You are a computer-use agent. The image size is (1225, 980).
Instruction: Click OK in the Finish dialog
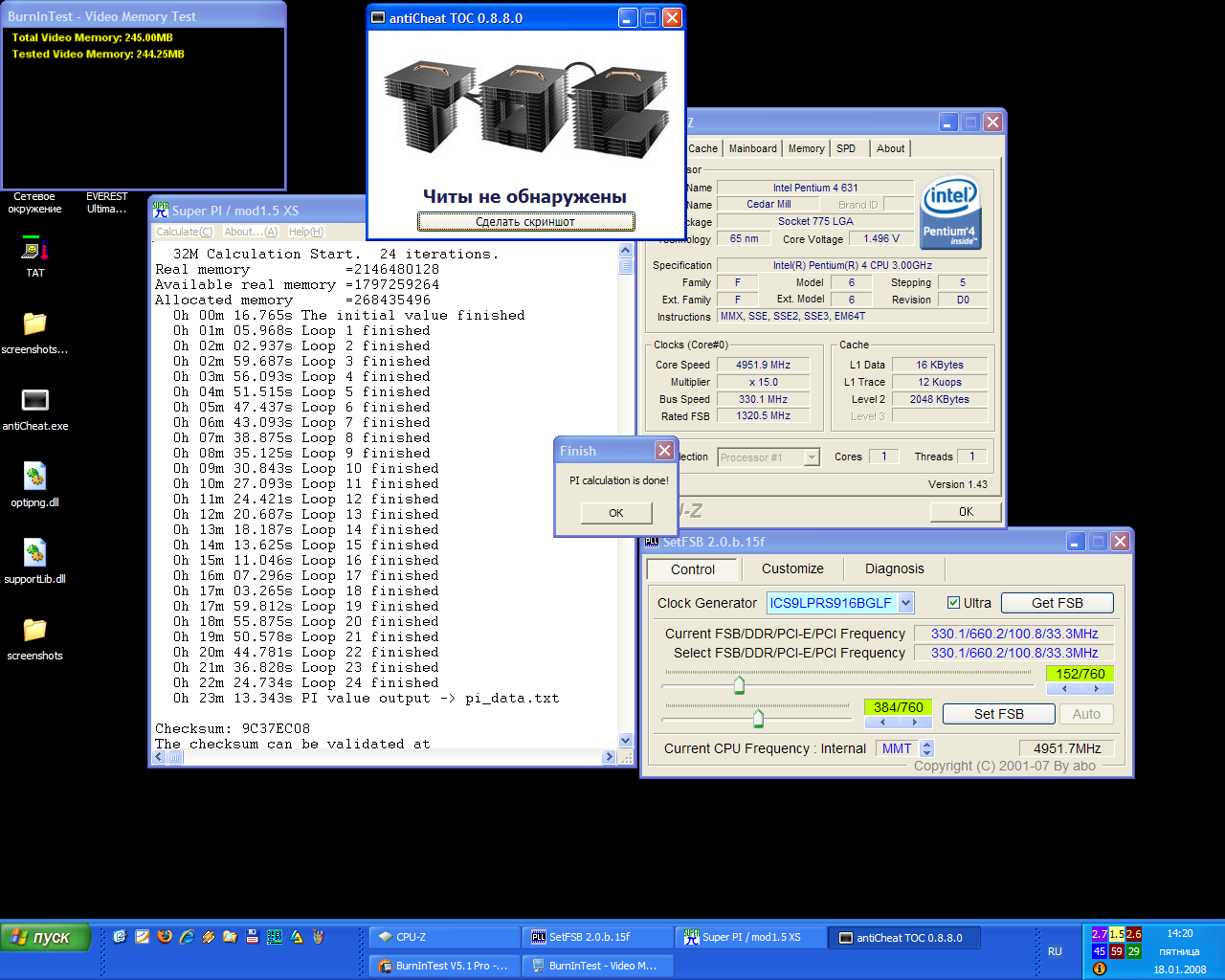click(616, 513)
